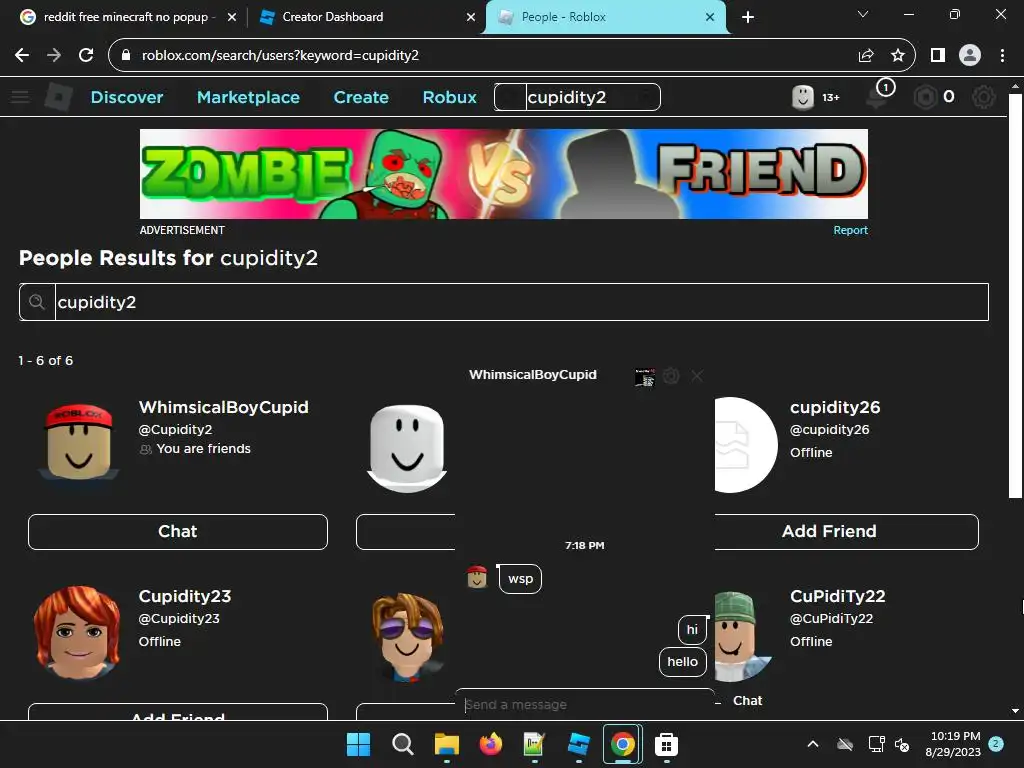Click the magnifier icon in people search box
Image resolution: width=1024 pixels, height=768 pixels.
pos(37,302)
